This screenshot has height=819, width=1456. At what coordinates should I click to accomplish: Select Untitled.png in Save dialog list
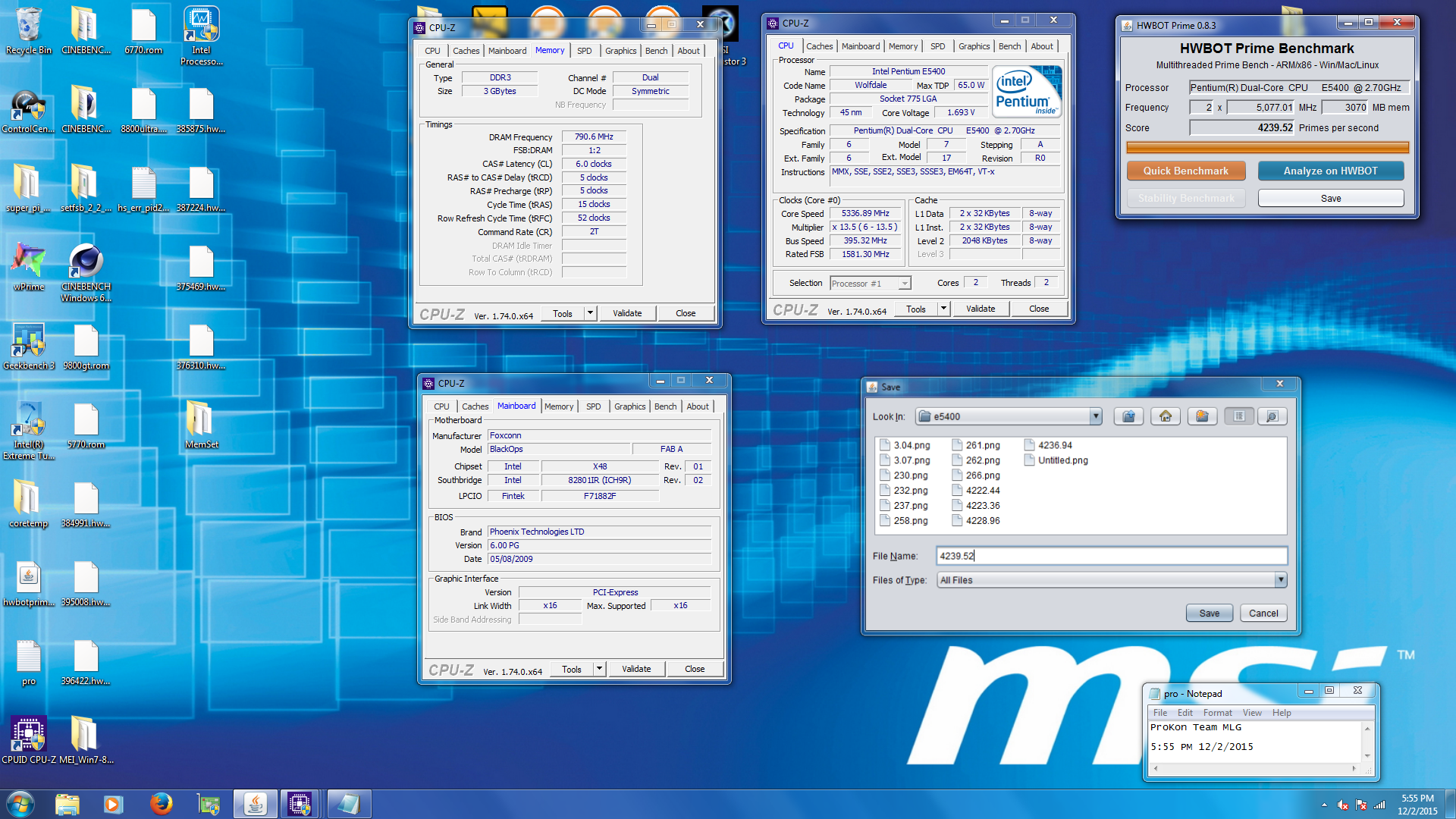click(1056, 460)
